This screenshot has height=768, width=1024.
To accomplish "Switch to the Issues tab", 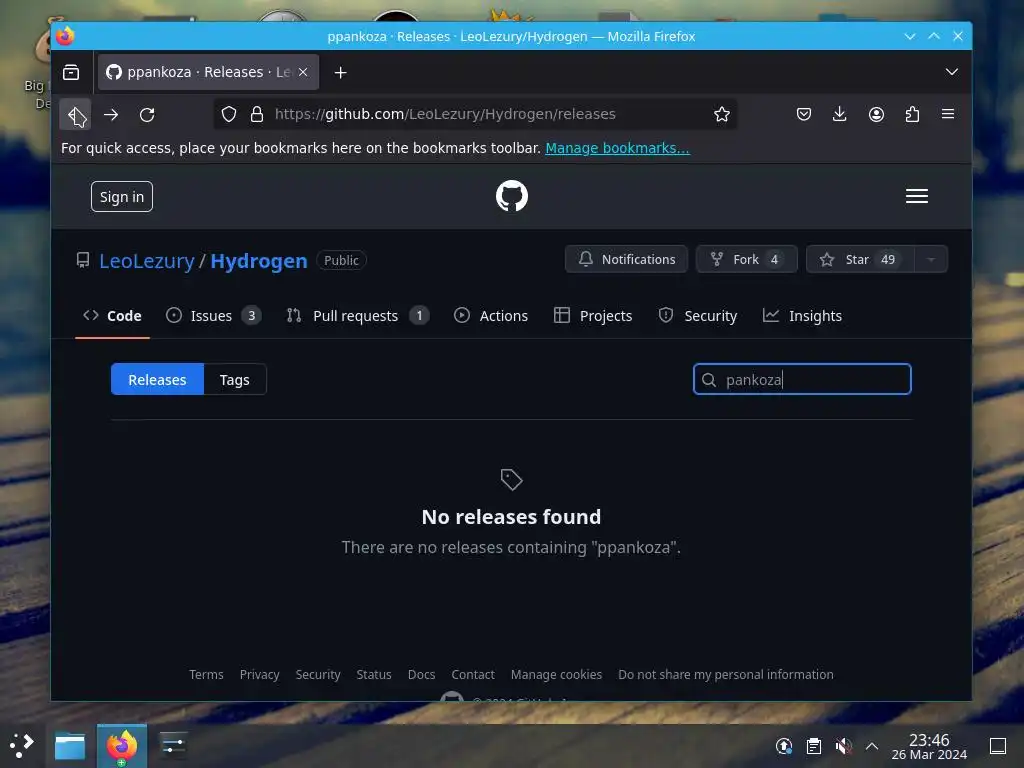I will [x=214, y=316].
